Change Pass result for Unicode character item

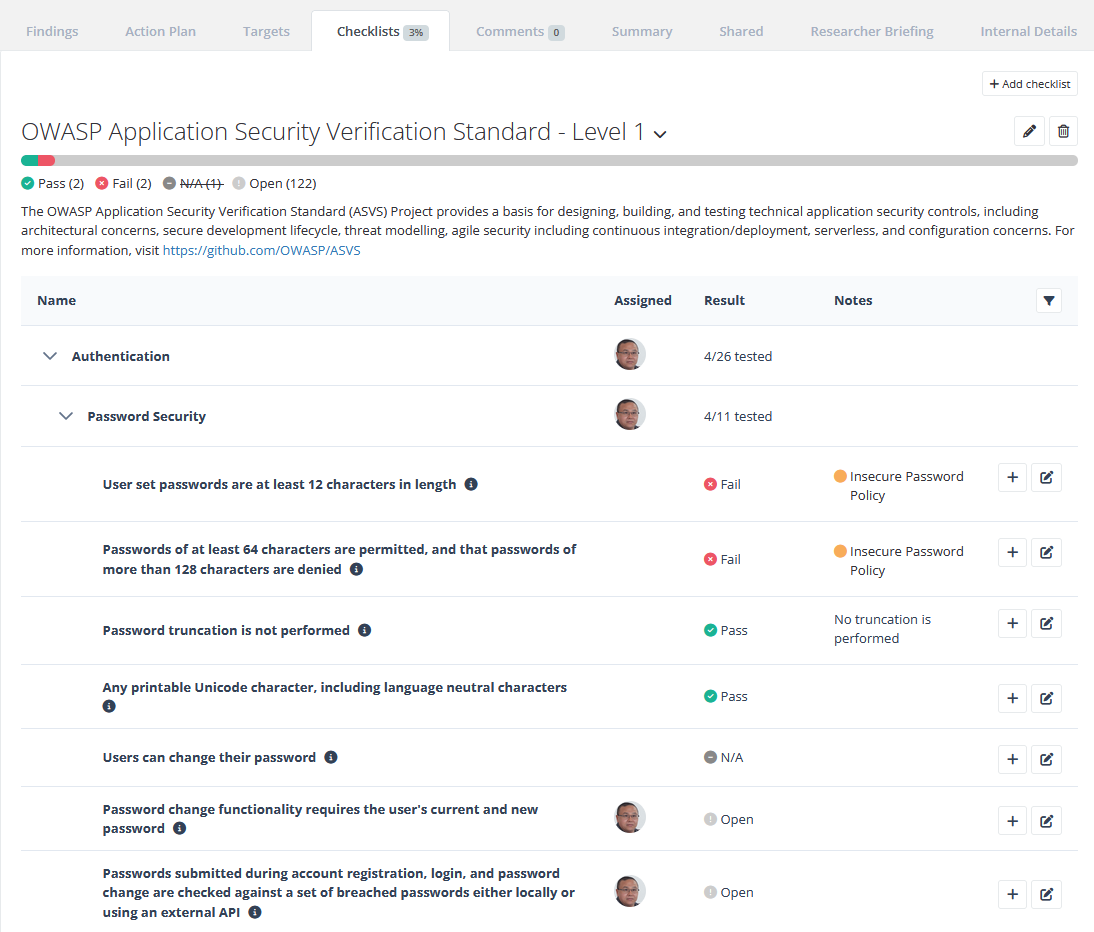(x=726, y=696)
